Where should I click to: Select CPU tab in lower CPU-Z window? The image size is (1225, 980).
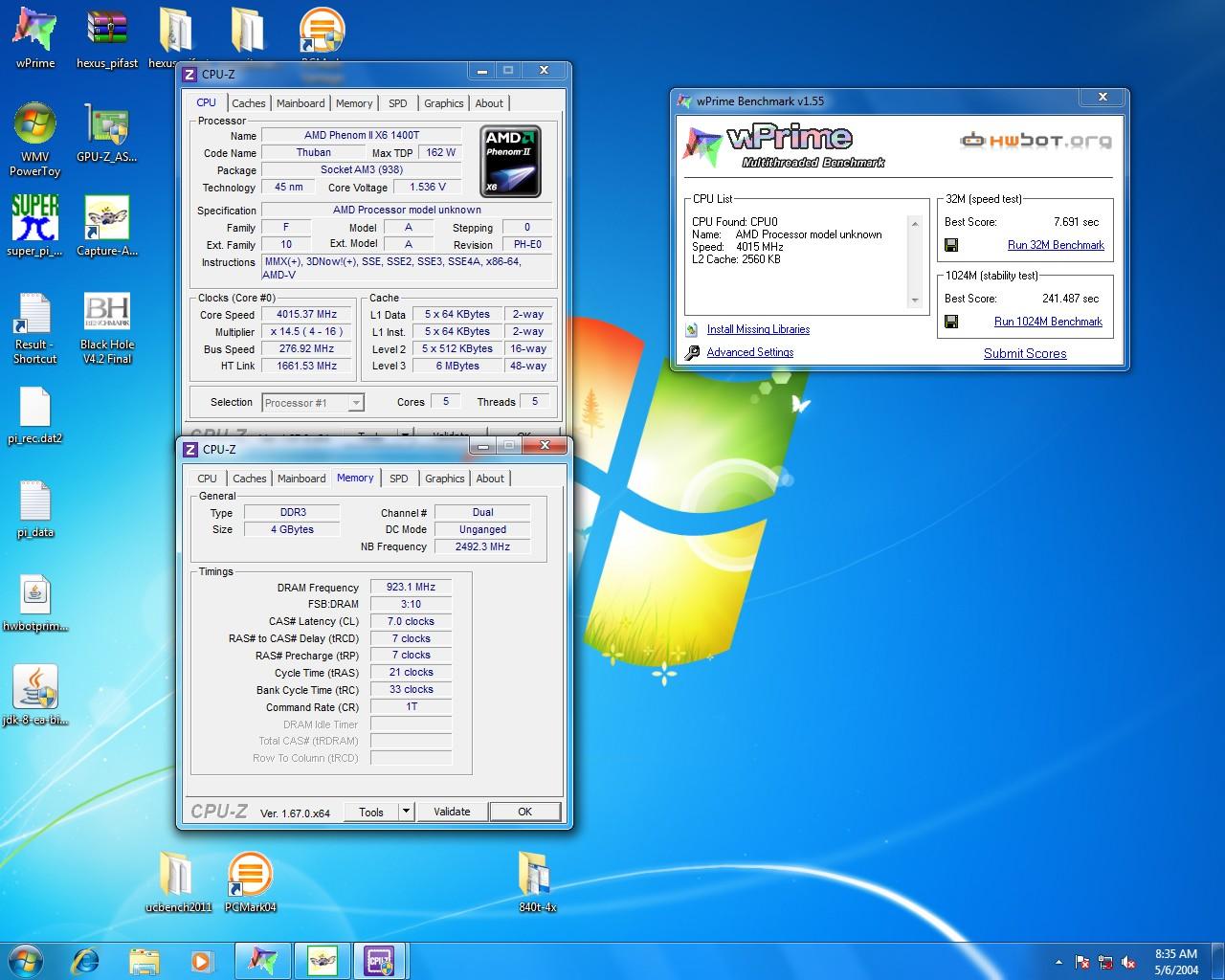(207, 479)
